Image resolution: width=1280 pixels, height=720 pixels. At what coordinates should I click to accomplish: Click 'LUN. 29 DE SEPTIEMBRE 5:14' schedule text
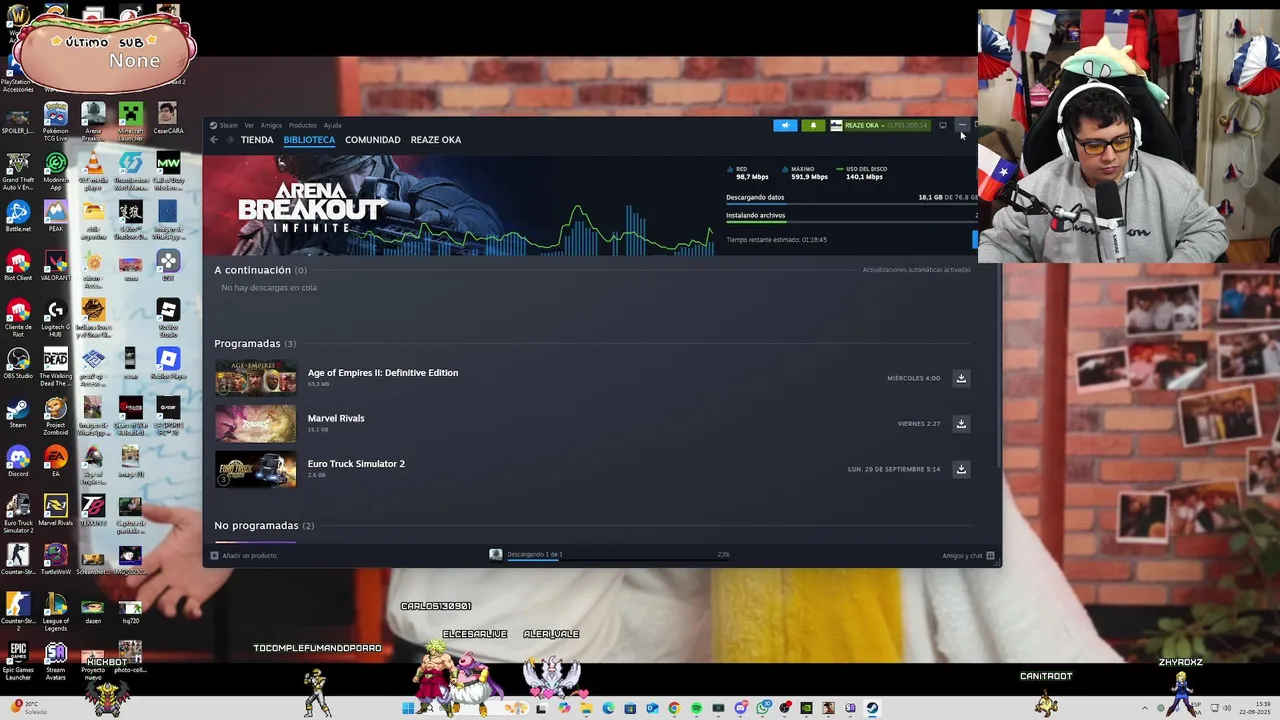point(894,469)
